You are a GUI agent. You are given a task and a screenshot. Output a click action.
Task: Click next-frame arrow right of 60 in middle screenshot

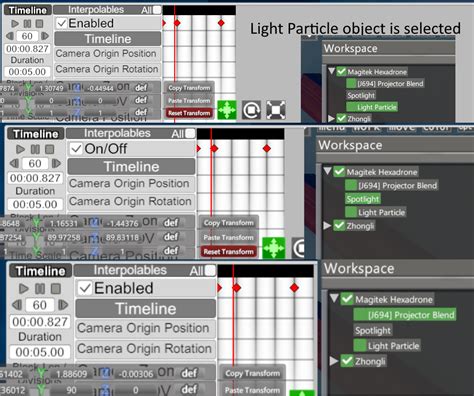[56, 163]
